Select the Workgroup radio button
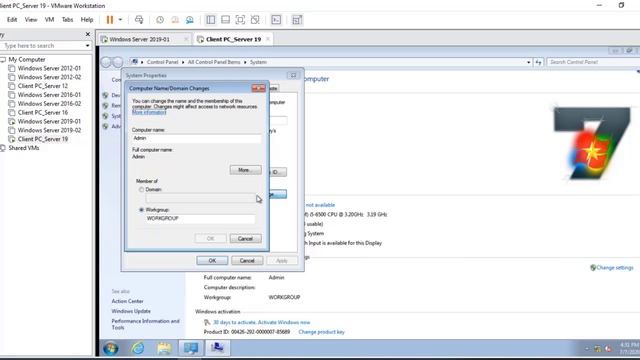This screenshot has width=640, height=360. pyautogui.click(x=141, y=210)
